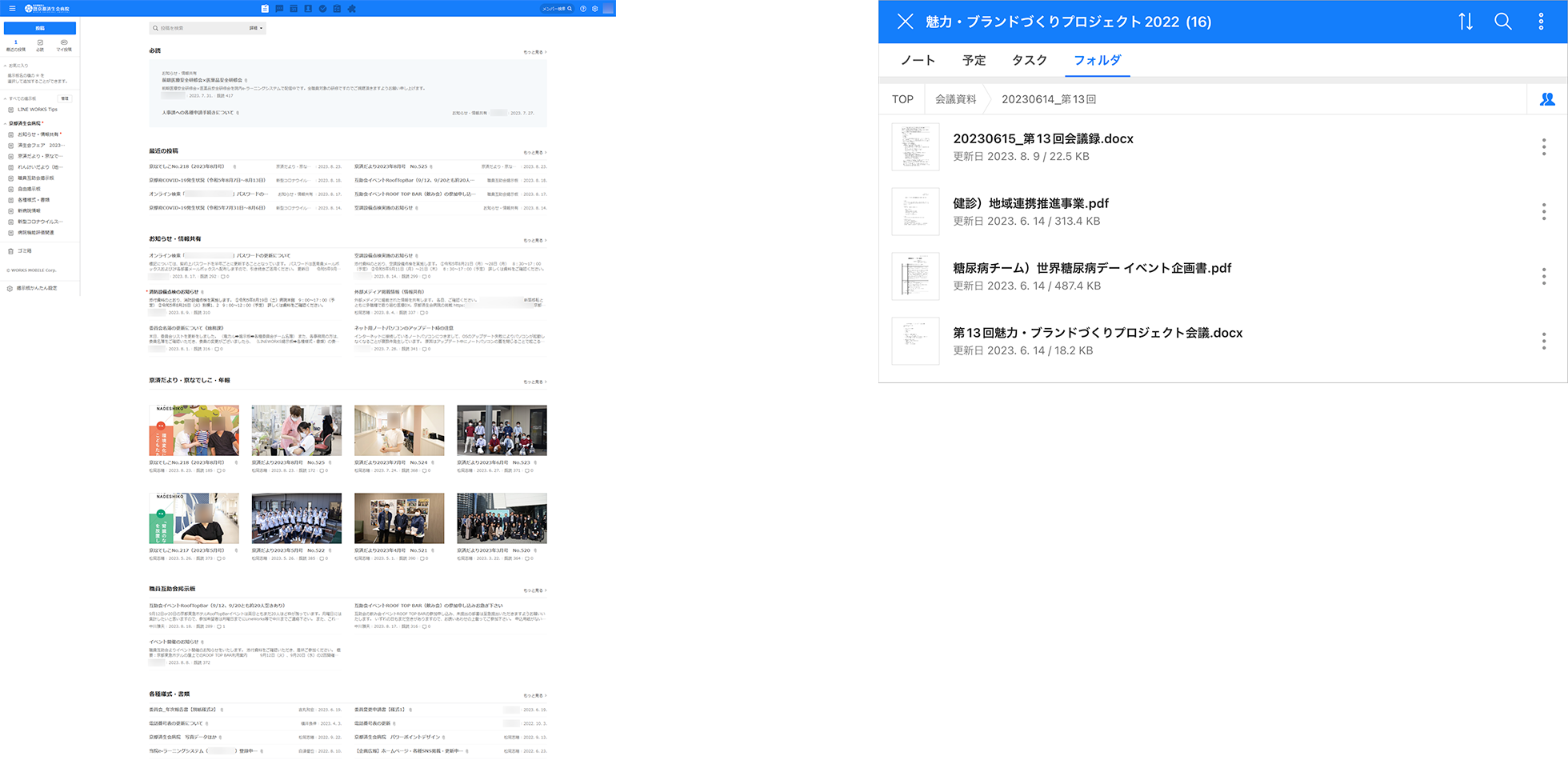Screen dimensions: 1568x784
Task: Select the LINE WORKS Tips board
Action: coord(37,110)
